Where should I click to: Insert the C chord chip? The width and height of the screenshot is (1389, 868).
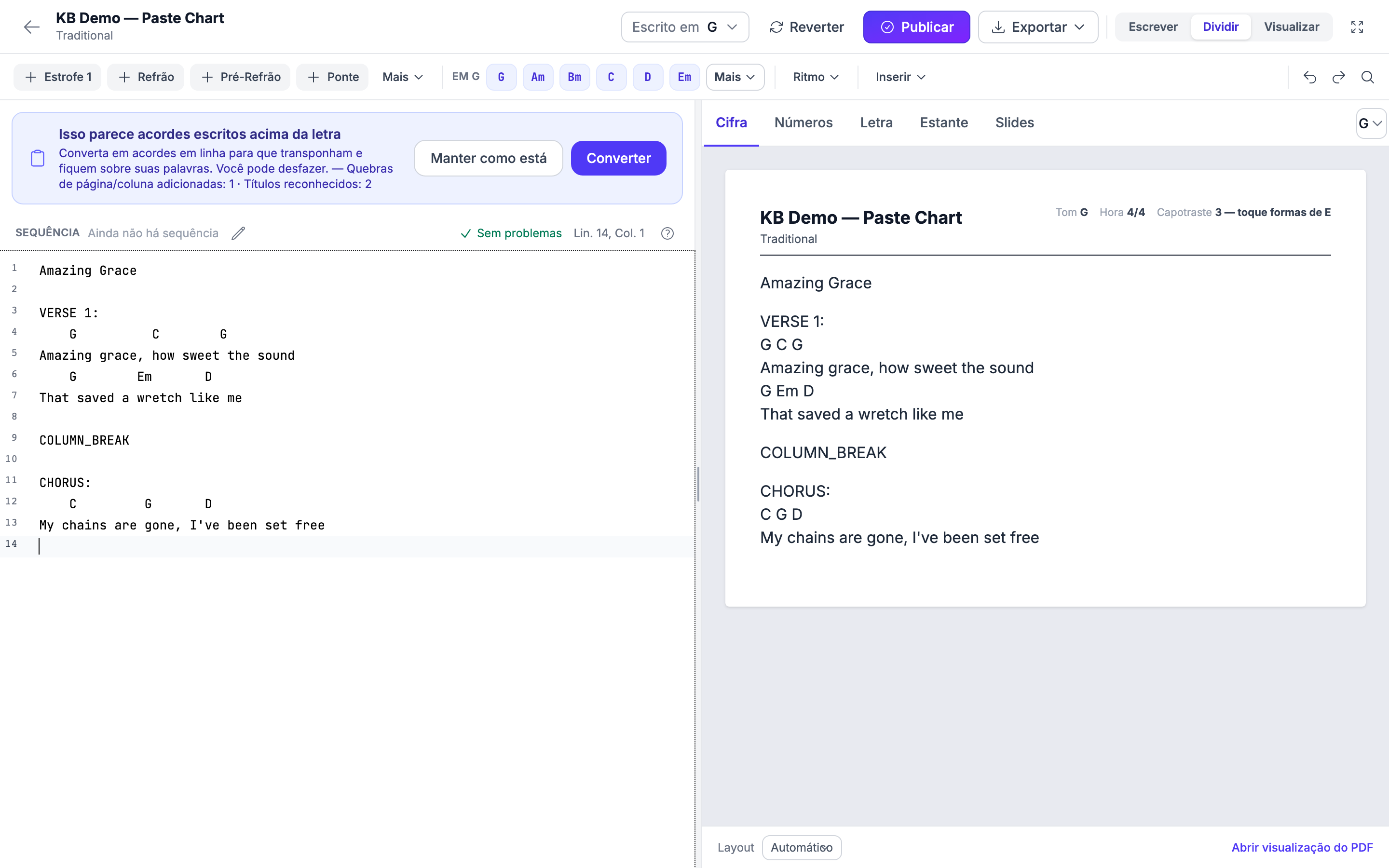611,77
